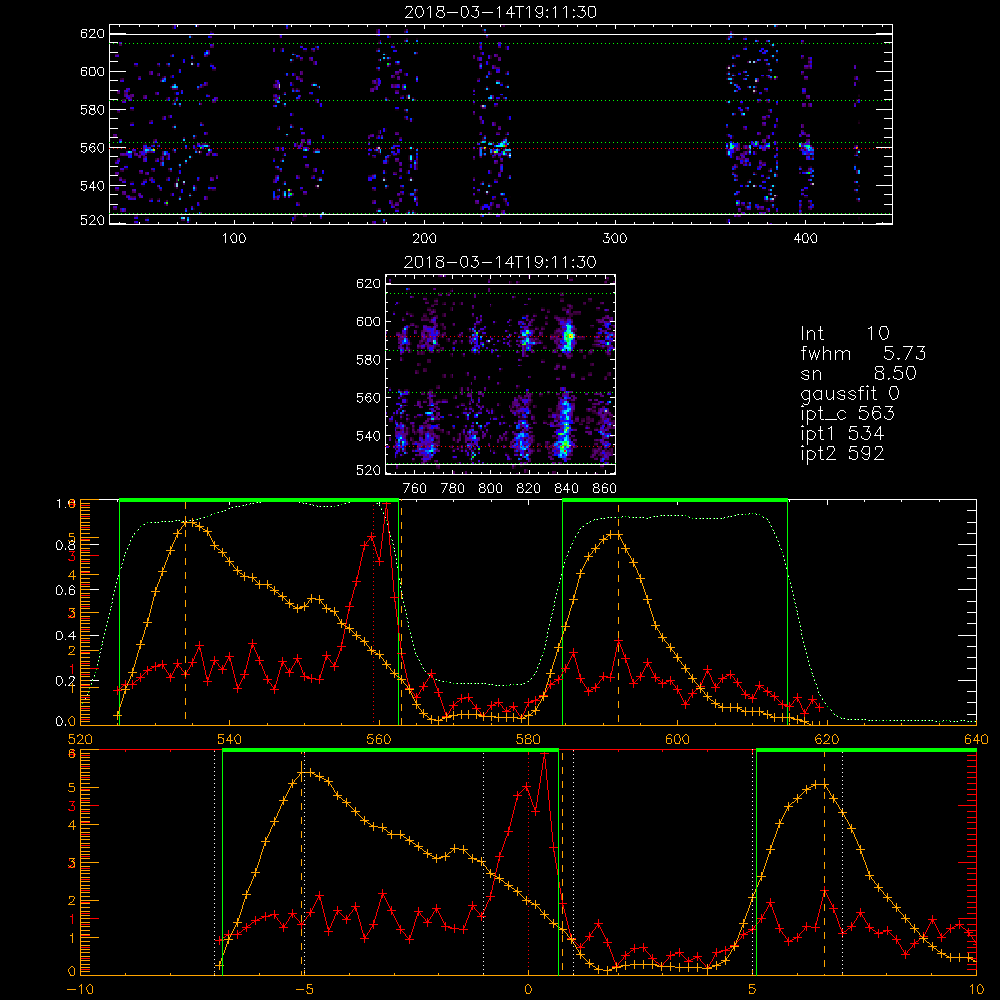Click x-axis label 800 of middle image
The height and width of the screenshot is (1000, 1000).
pos(490,489)
